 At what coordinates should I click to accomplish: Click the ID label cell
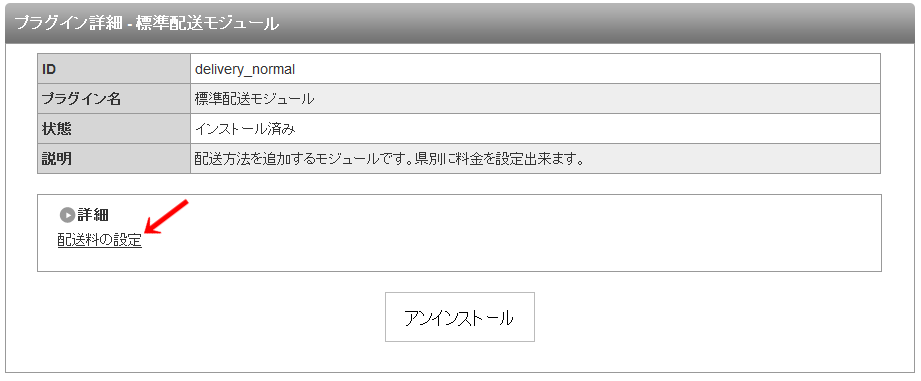(x=114, y=69)
